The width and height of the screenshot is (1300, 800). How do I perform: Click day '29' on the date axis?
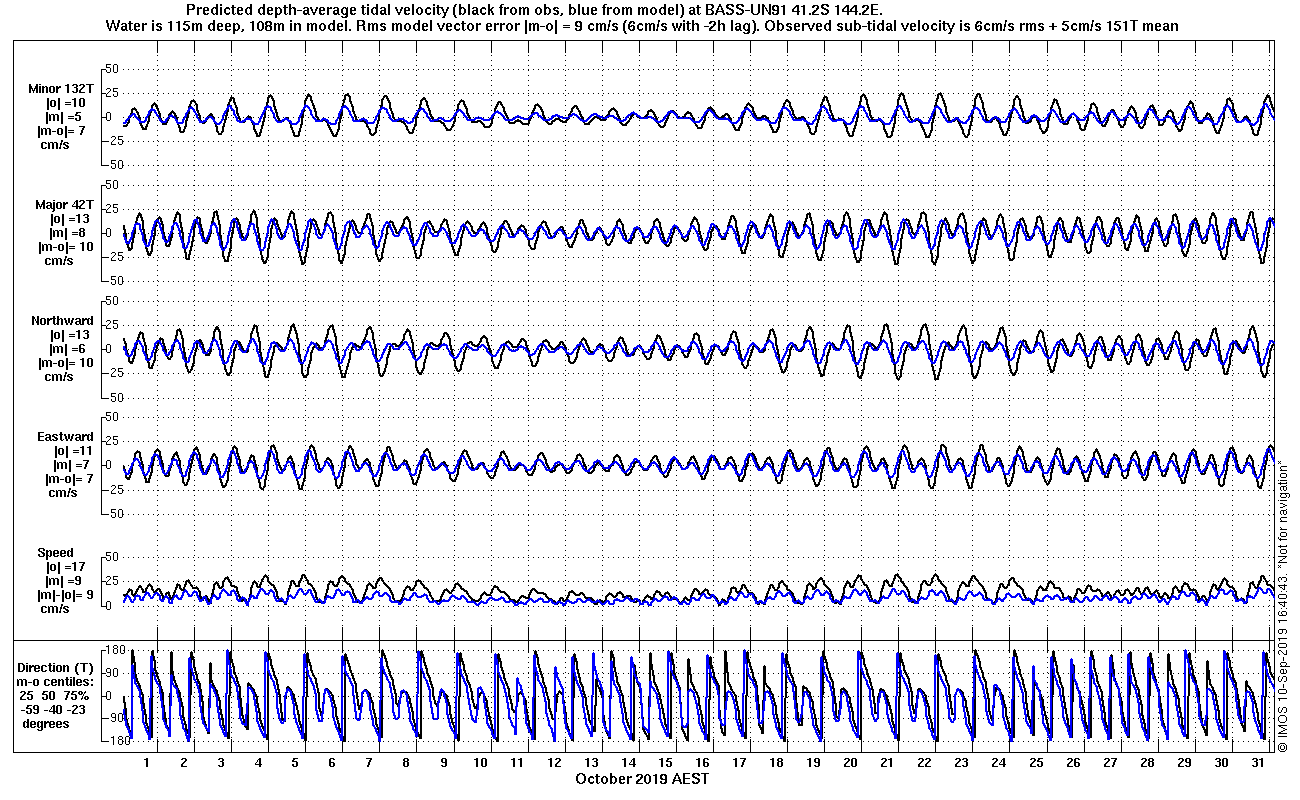coord(1184,763)
